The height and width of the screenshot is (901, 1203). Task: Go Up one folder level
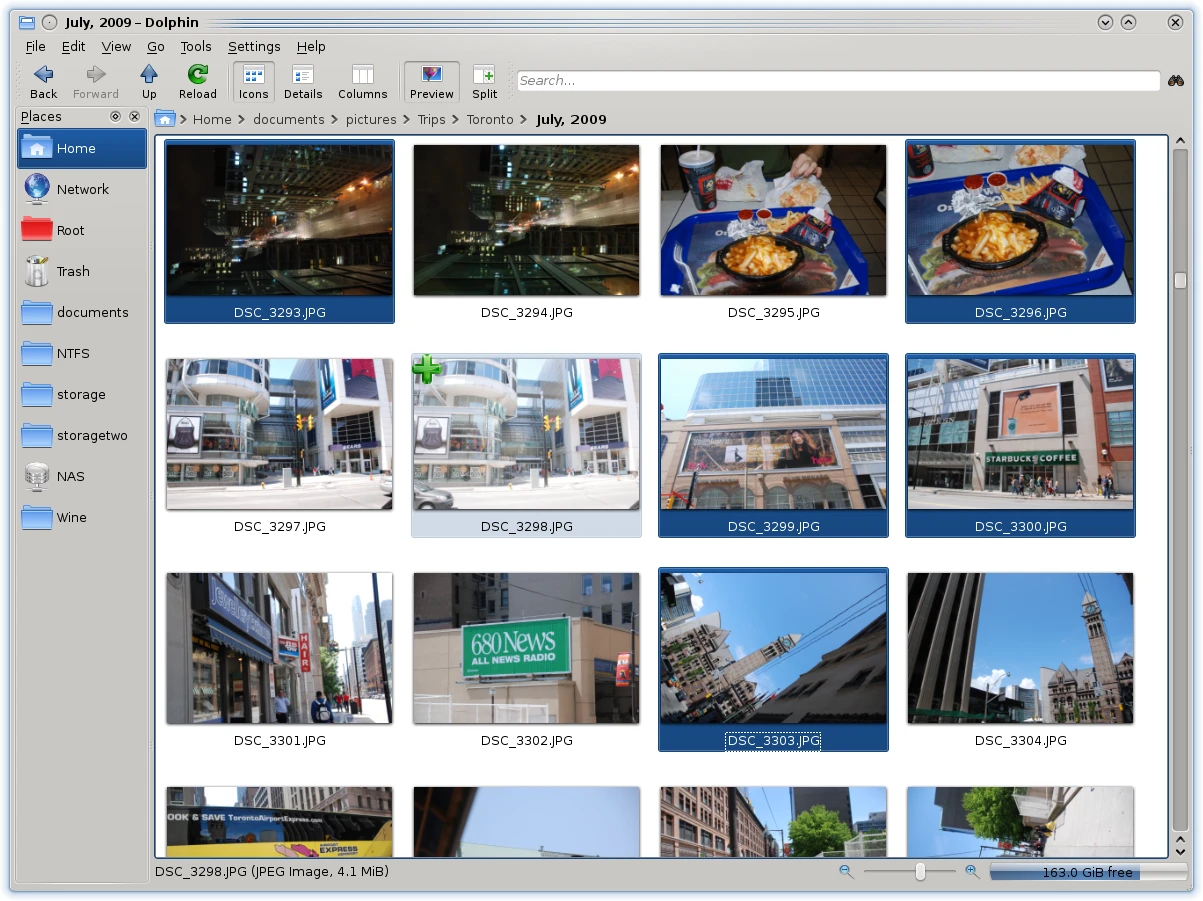pos(149,82)
